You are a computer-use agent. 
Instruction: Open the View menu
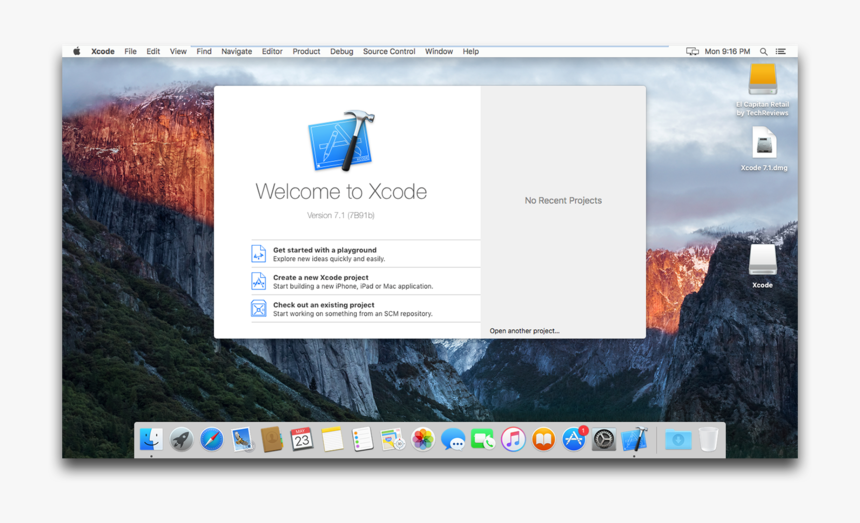pos(178,51)
